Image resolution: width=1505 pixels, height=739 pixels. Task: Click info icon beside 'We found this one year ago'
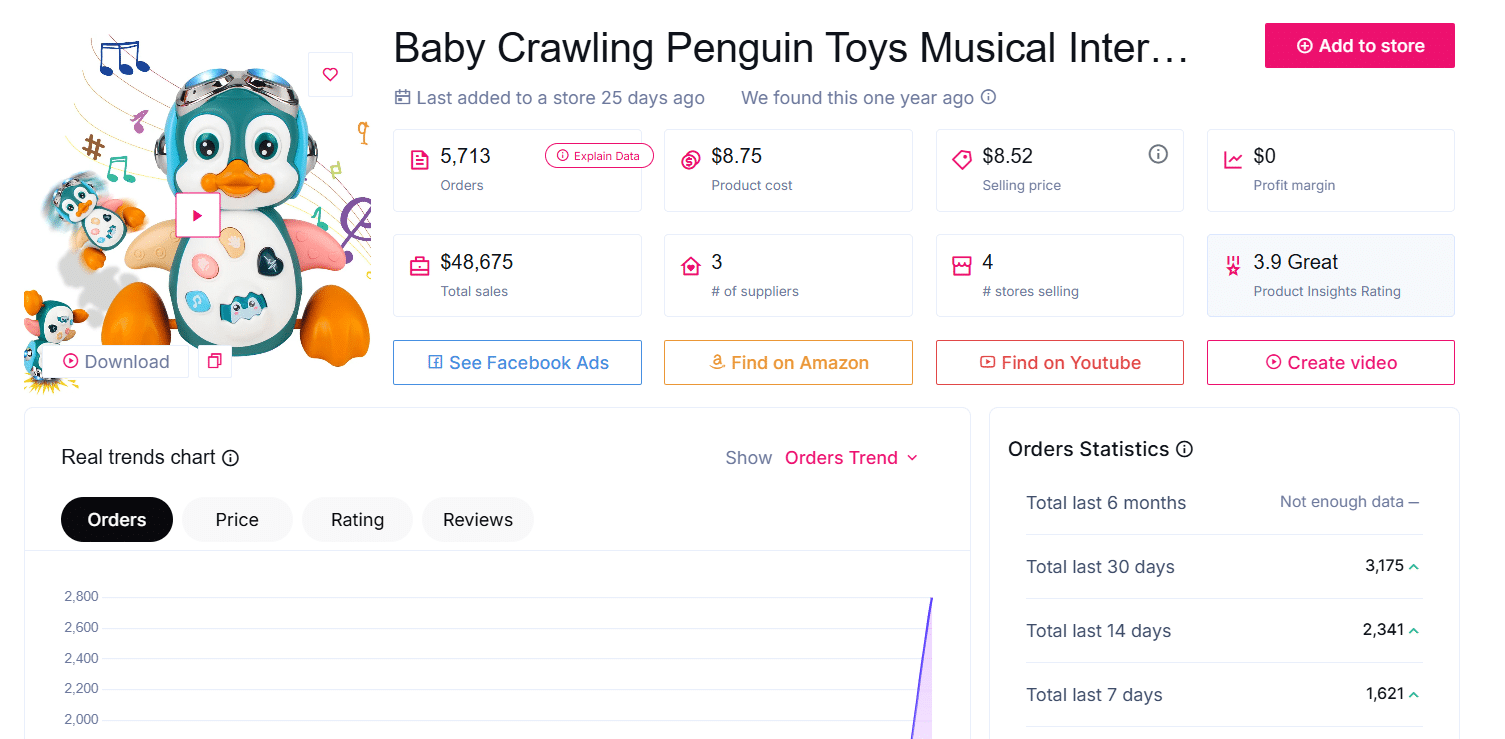click(988, 97)
